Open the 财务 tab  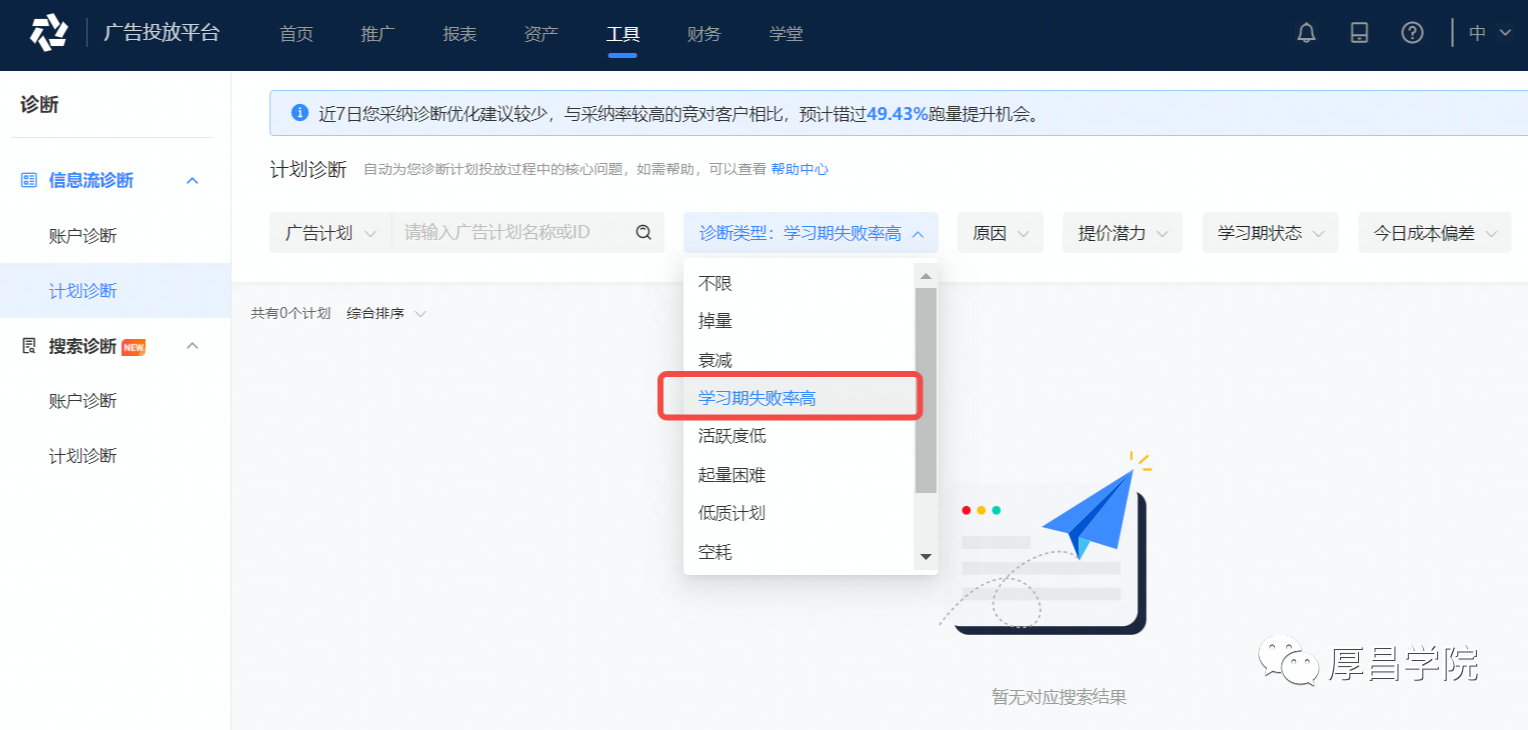tap(704, 34)
